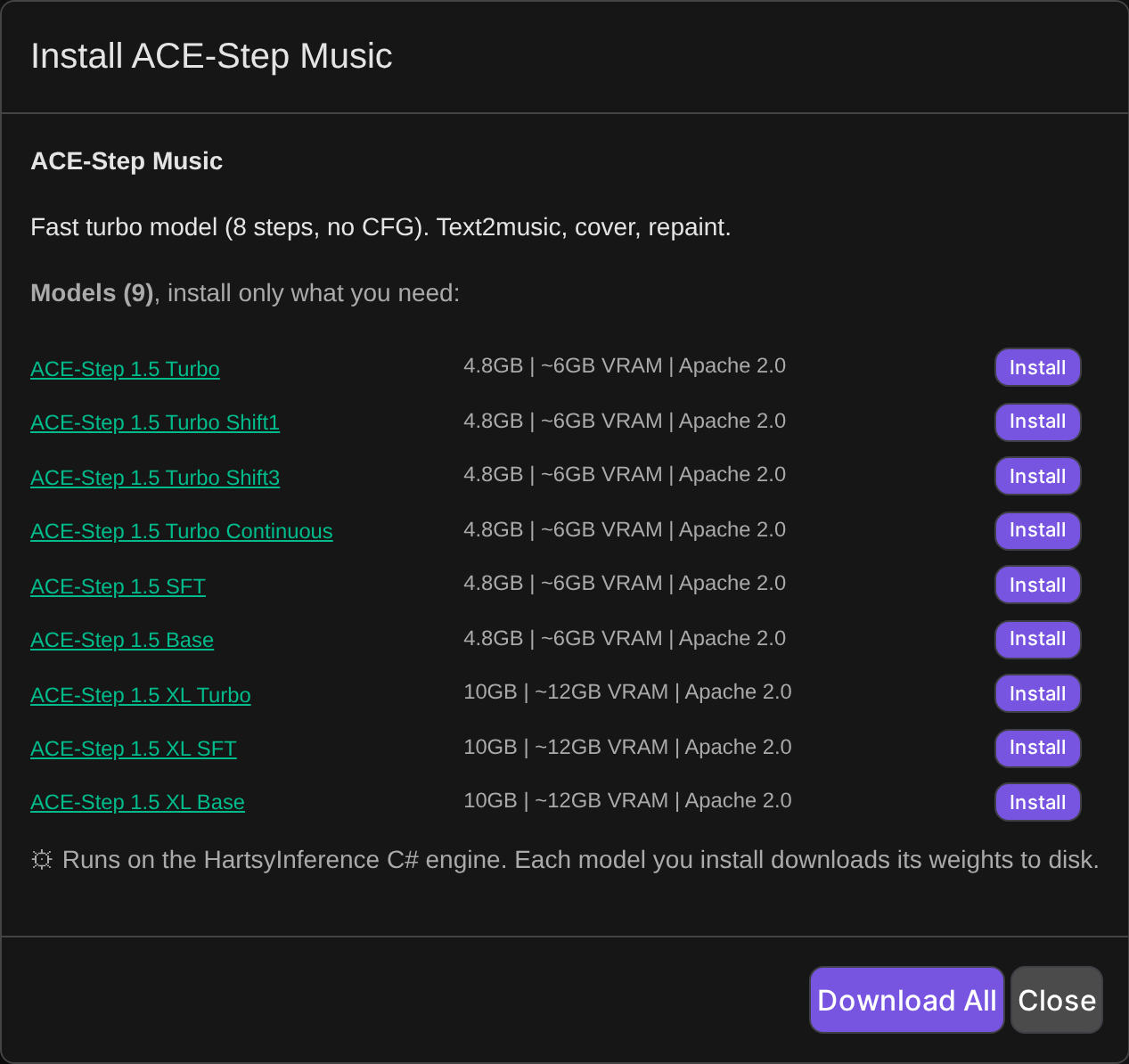Screen dimensions: 1129x1064
Task: Install the ACE-Step 1.5 Turbo model
Action: point(1037,367)
